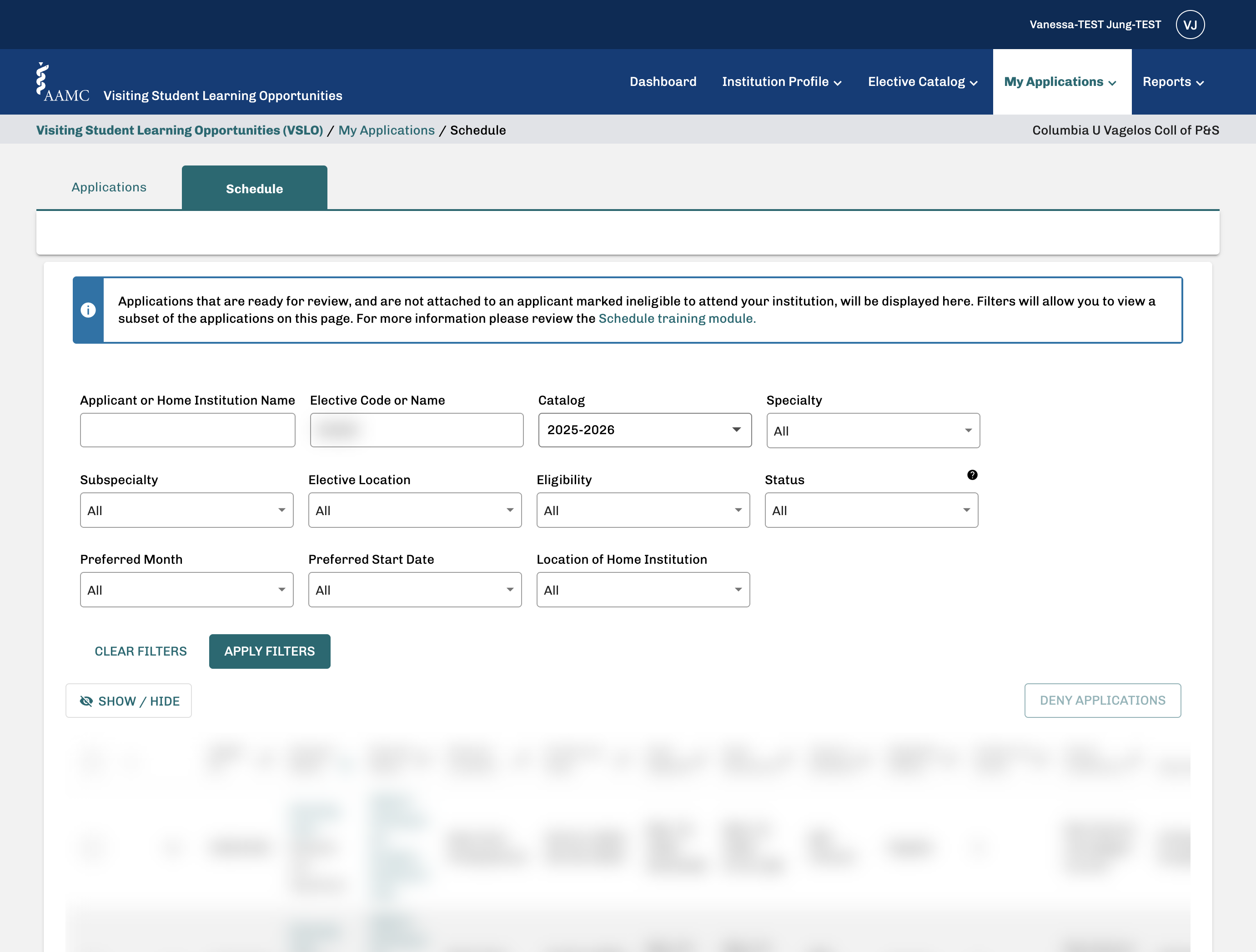The height and width of the screenshot is (952, 1256).
Task: Click the AAMC logo
Action: point(62,83)
